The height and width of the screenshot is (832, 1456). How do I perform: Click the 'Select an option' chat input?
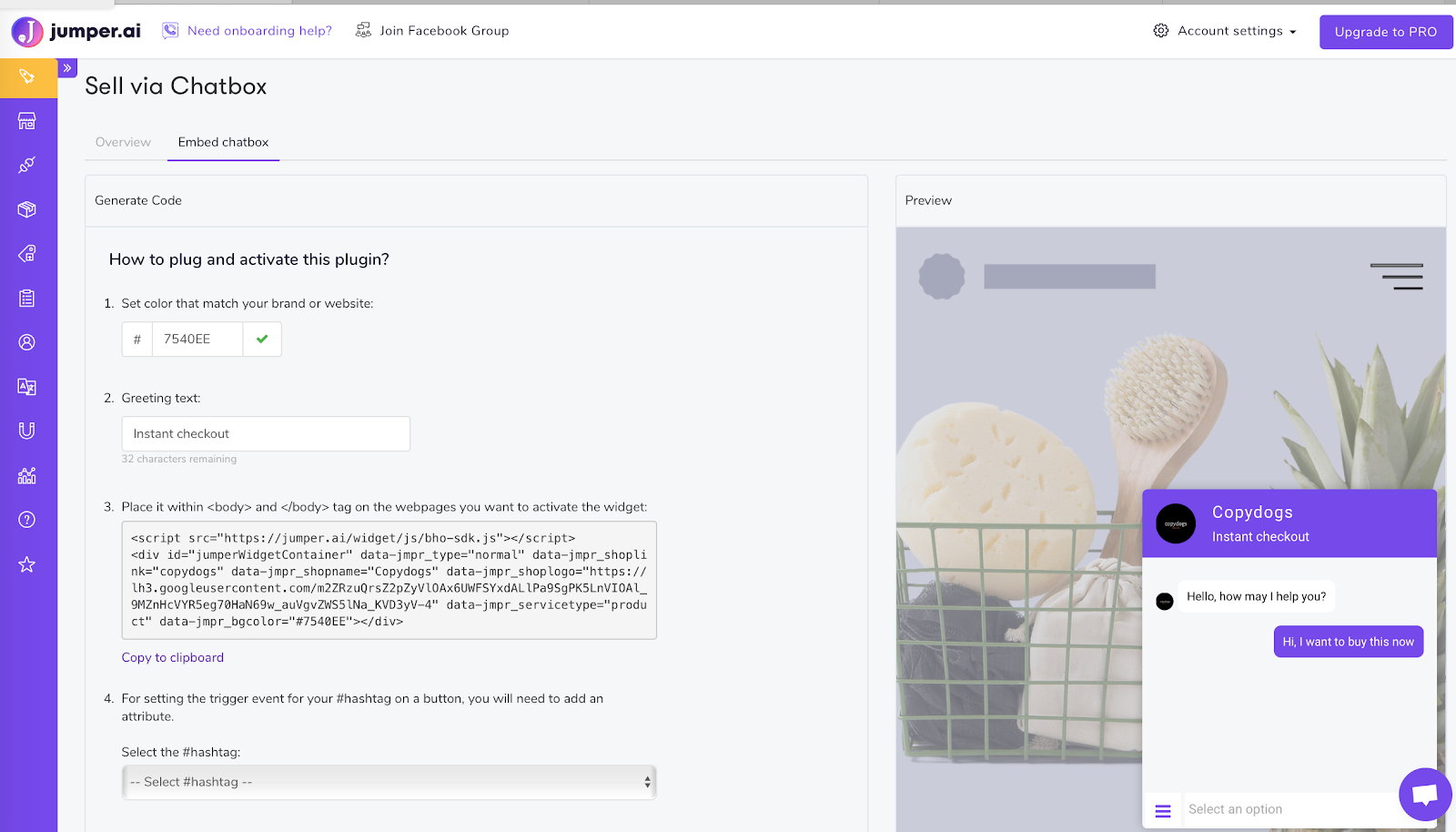1292,809
